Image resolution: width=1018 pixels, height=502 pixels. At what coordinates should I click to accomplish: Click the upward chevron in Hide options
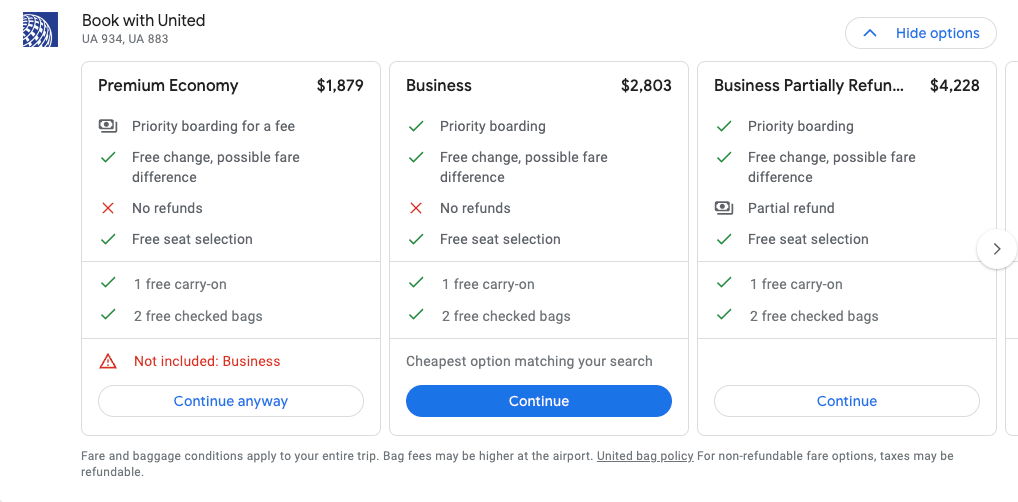click(x=871, y=33)
